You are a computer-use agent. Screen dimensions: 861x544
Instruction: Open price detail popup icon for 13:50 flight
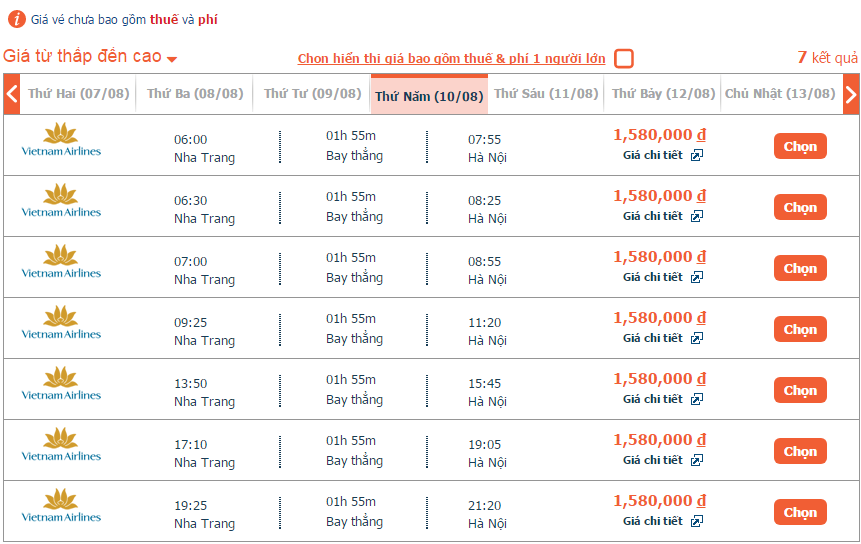697,399
